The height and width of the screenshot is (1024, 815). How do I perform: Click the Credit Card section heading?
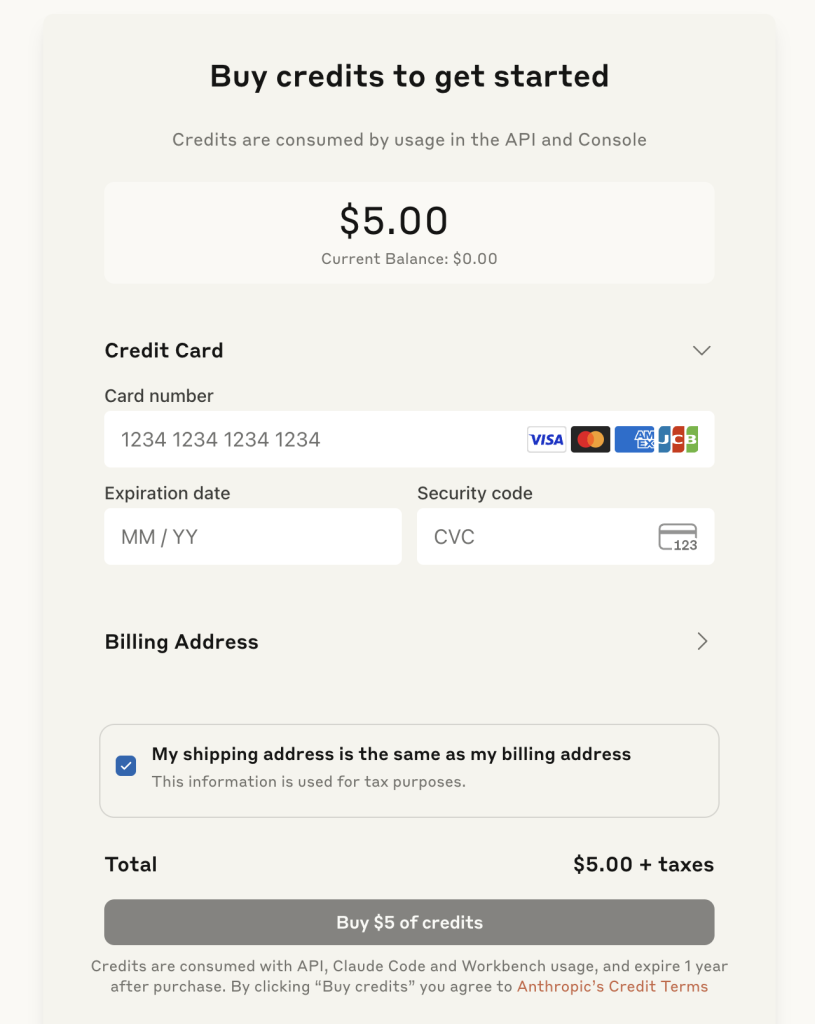(164, 351)
